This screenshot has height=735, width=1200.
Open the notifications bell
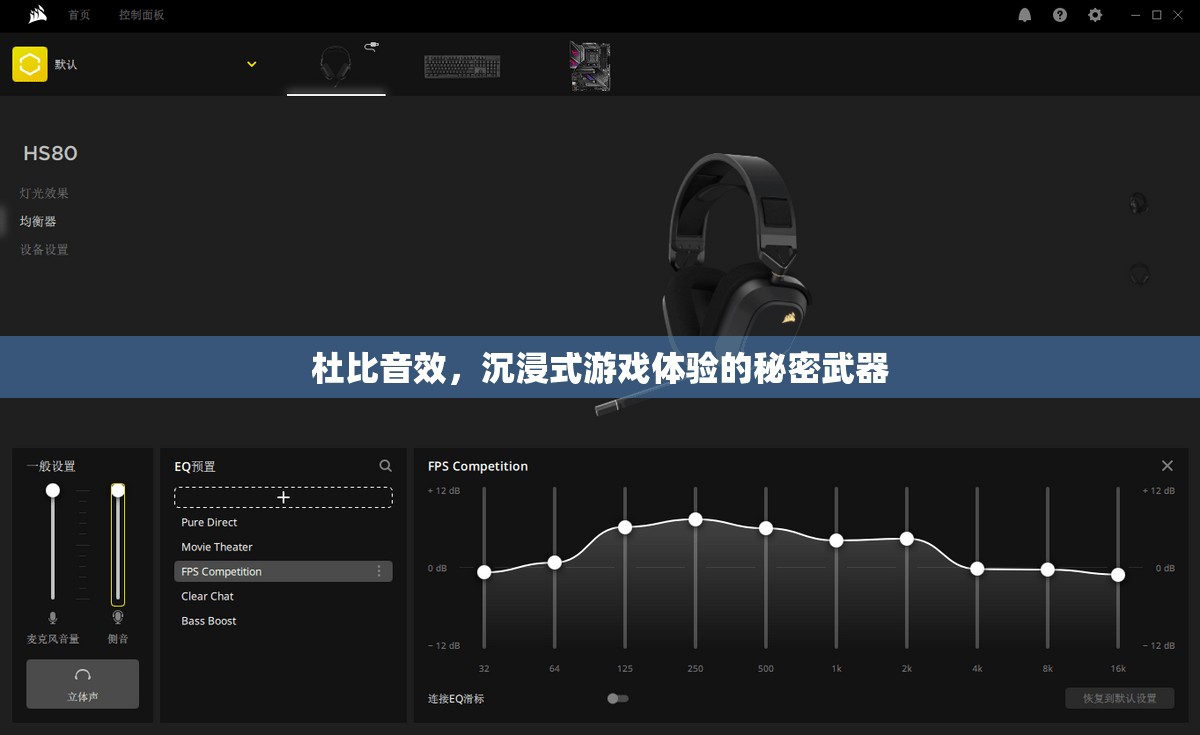(1025, 15)
